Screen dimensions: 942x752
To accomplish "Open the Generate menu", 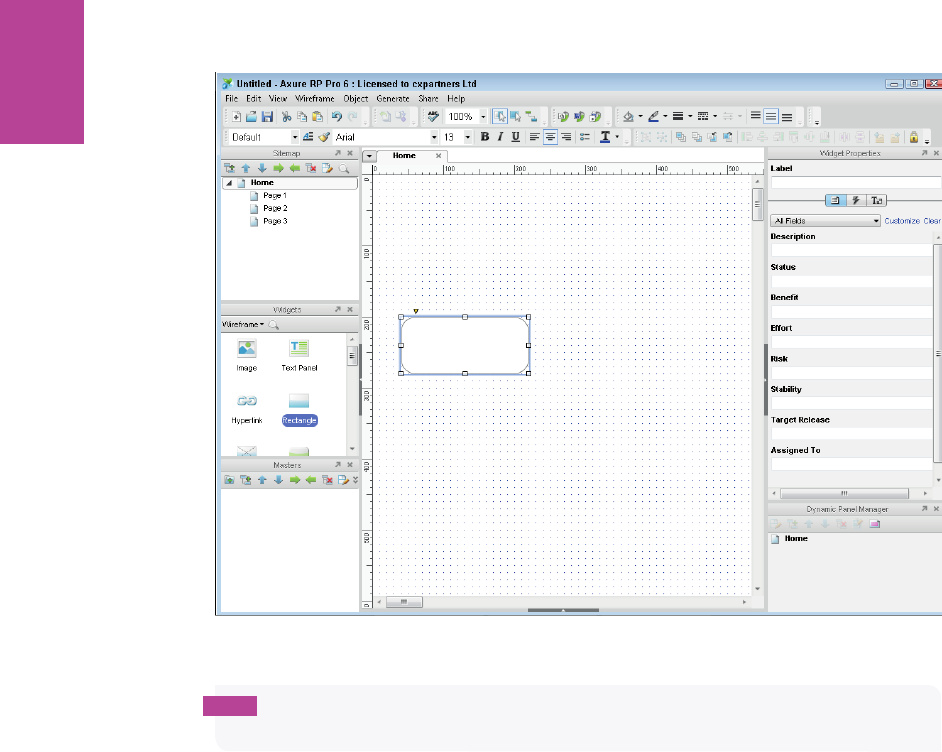I will pos(393,99).
